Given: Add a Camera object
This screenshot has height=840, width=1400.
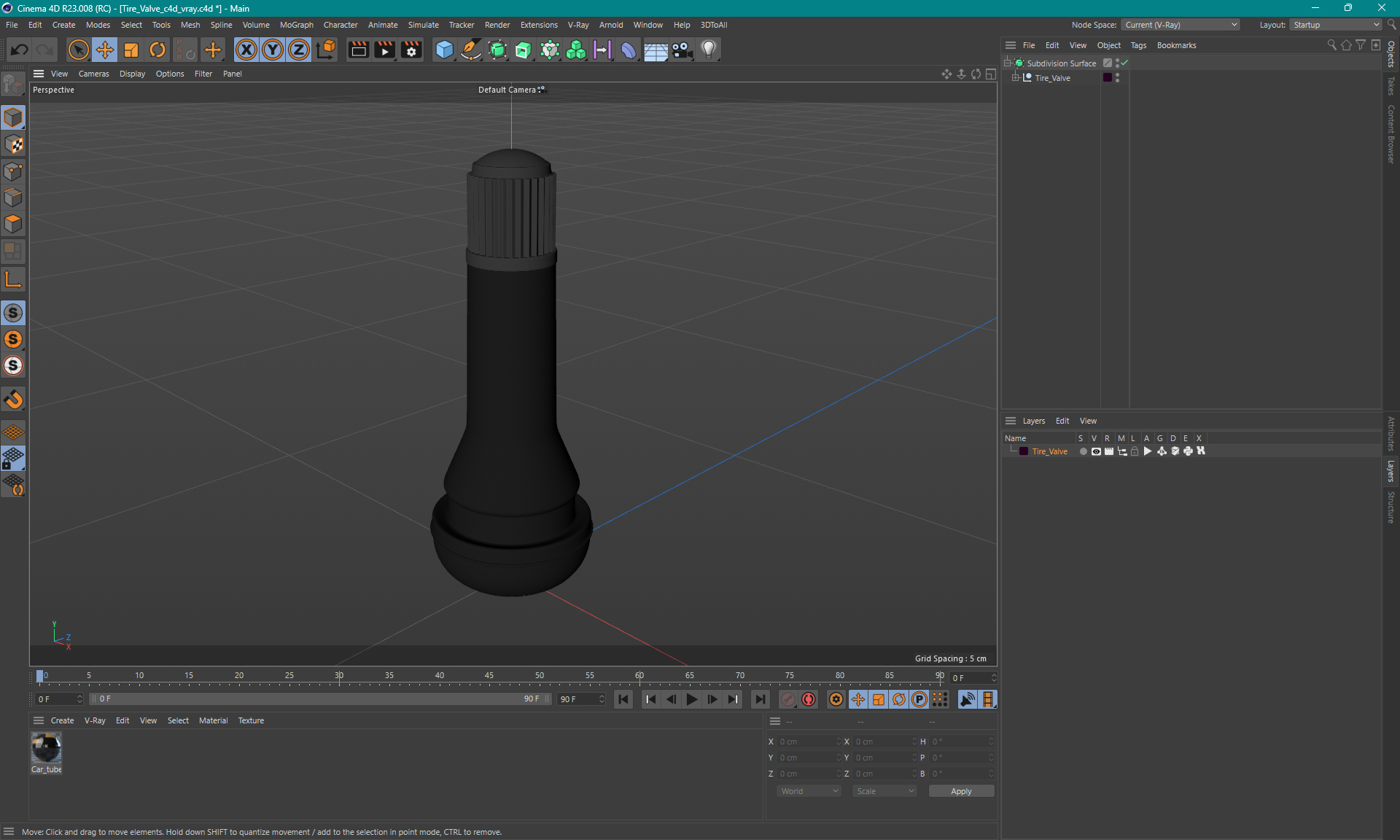Looking at the screenshot, I should (x=682, y=50).
